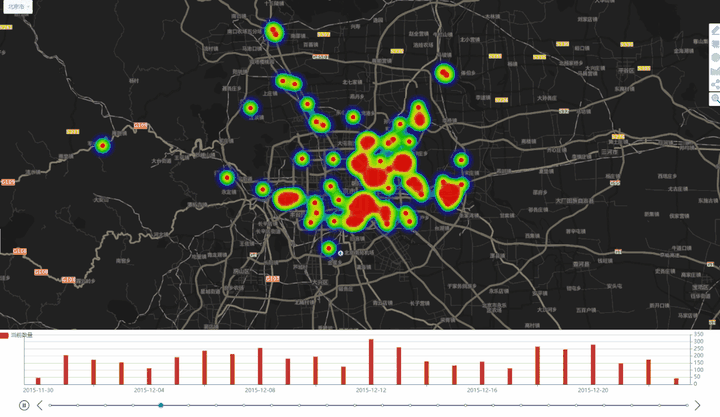Screen dimensions: 720x417
Task: Click the 2015-12-08 axis date label
Action: pyautogui.click(x=260, y=390)
